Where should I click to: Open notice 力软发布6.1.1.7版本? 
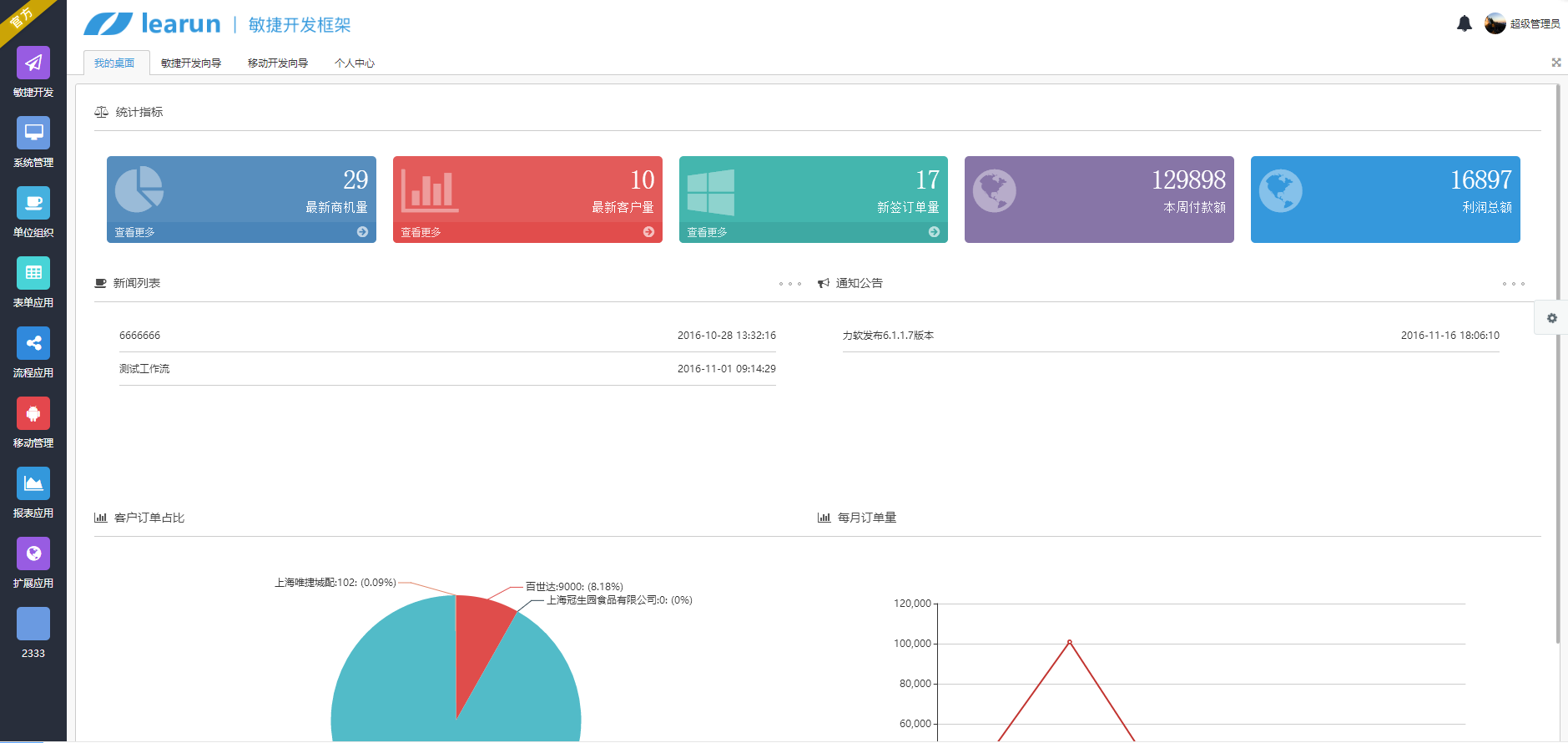pos(888,336)
